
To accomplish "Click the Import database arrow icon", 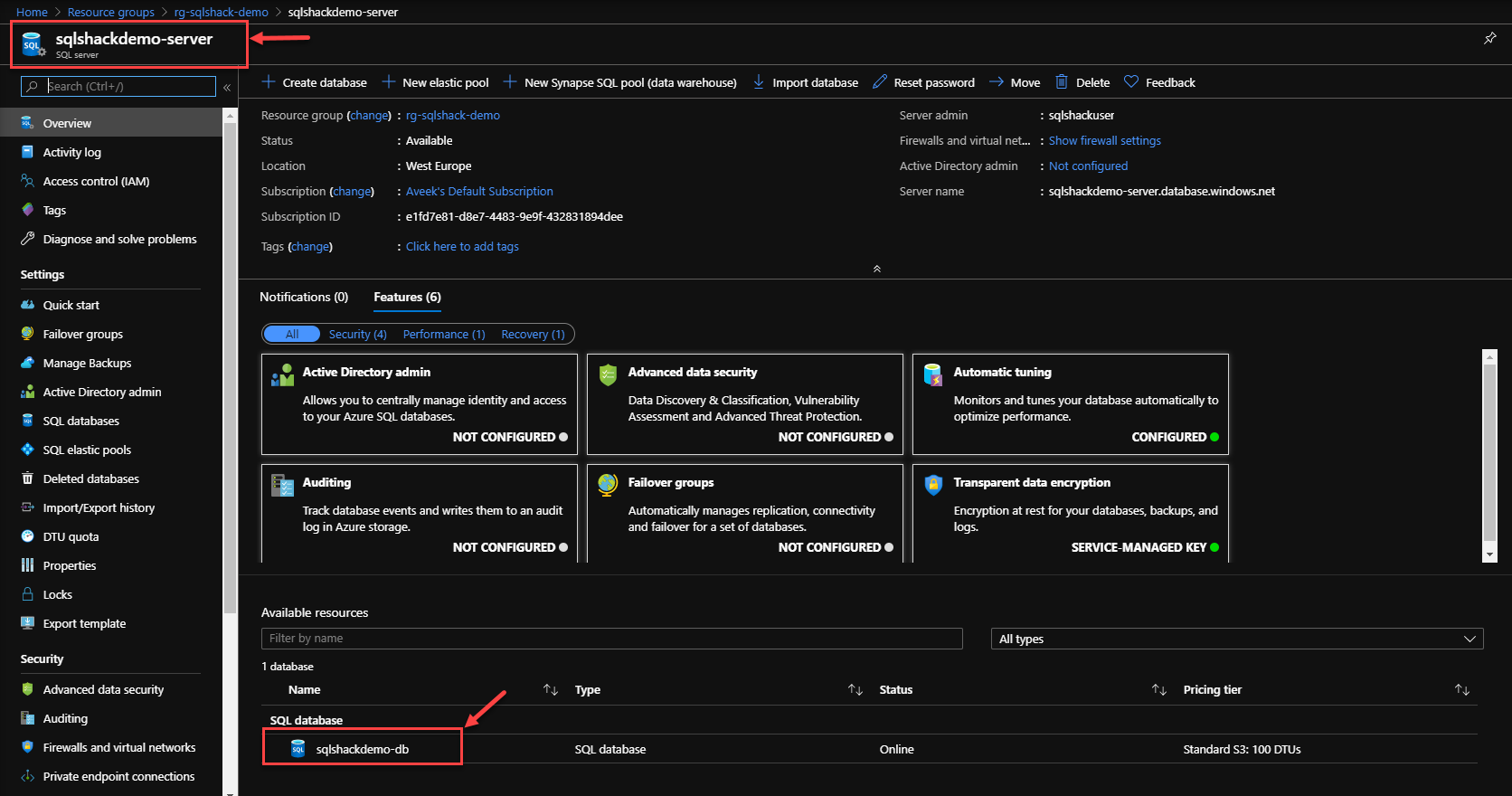I will (758, 81).
